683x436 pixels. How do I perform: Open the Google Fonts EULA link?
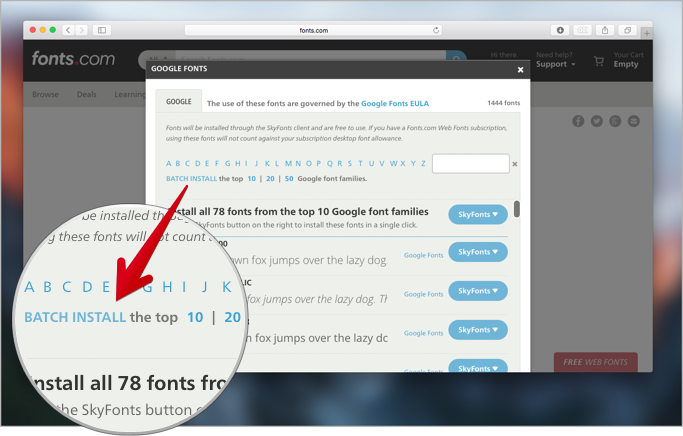point(395,104)
